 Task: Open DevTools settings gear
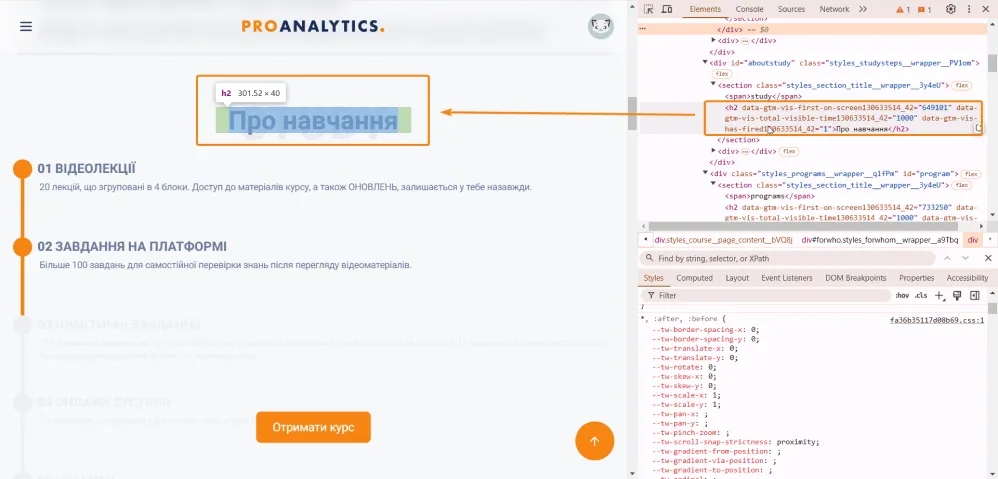[x=951, y=9]
